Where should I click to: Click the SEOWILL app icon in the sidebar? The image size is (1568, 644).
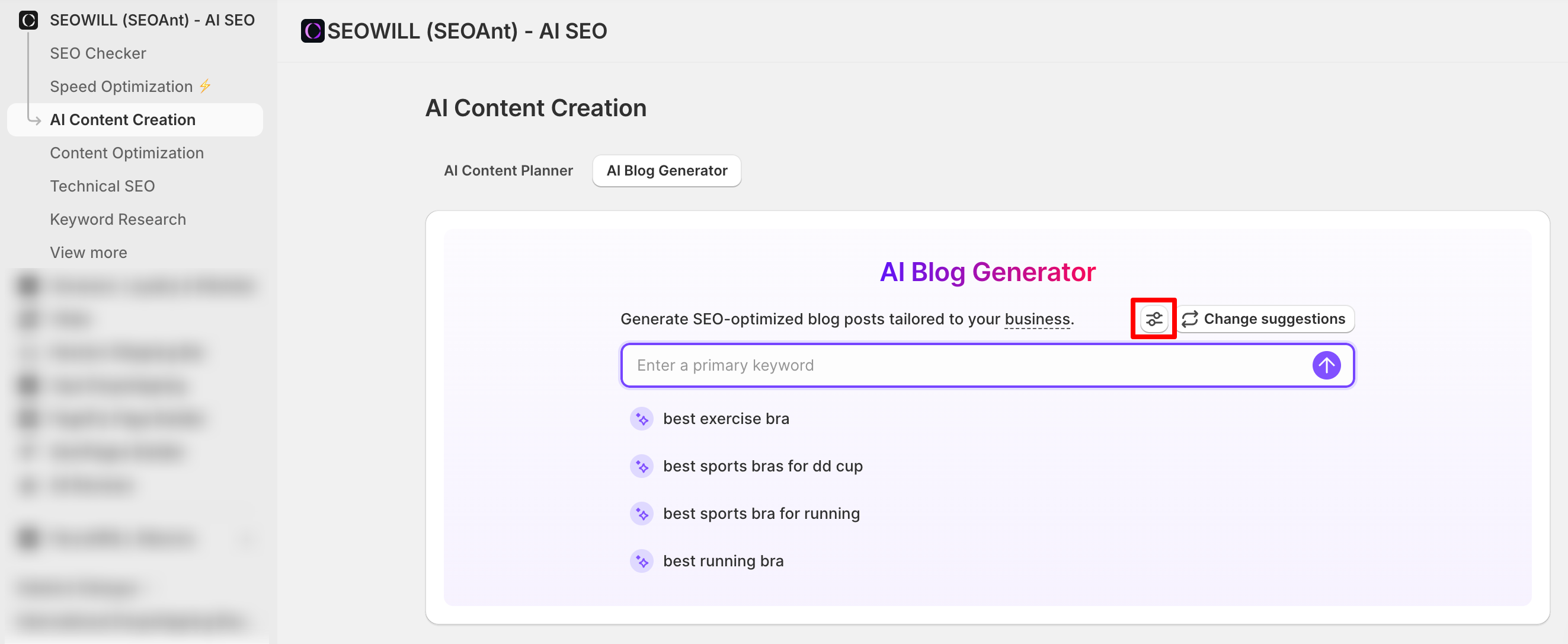28,20
